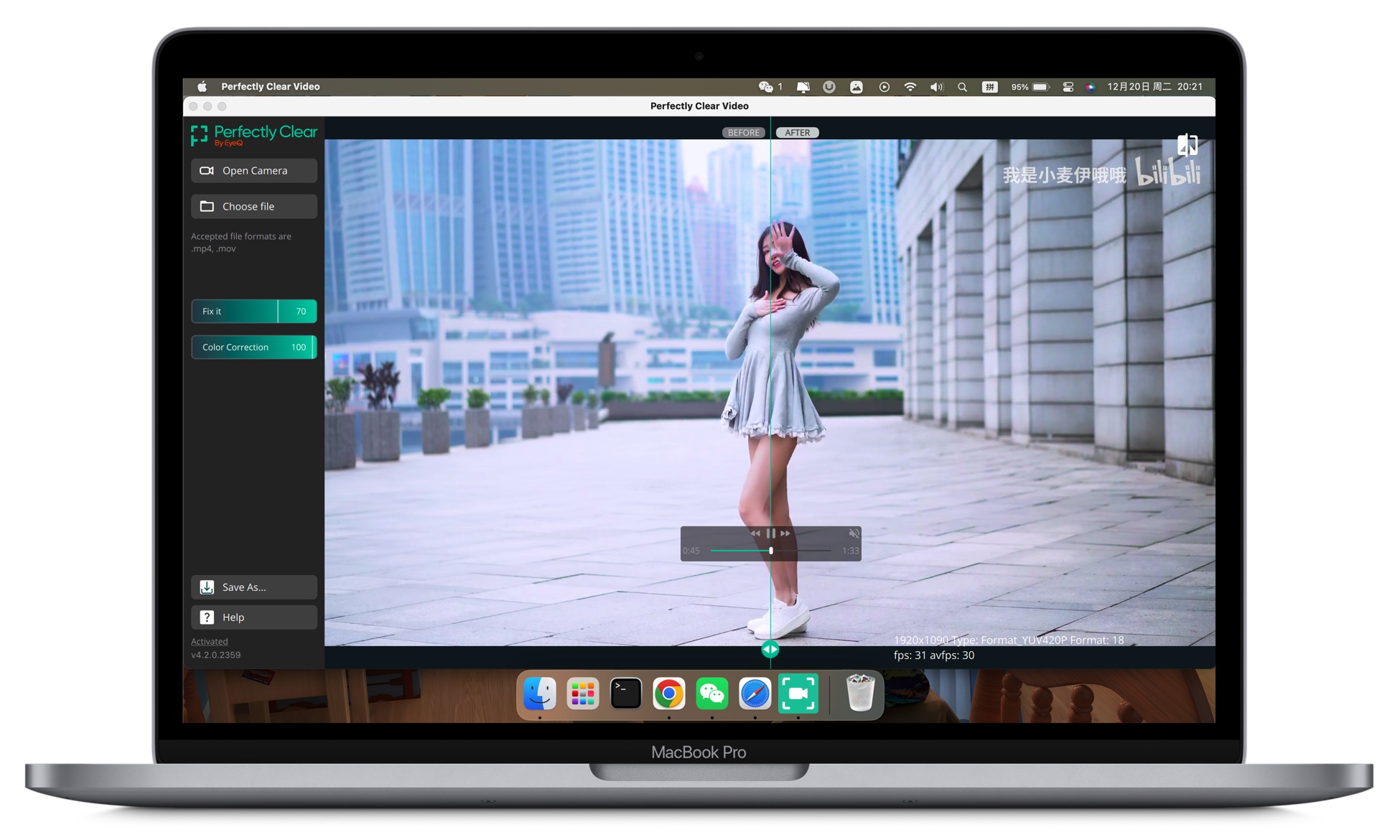The width and height of the screenshot is (1400, 840).
Task: Click the video playback timeline scrubber
Action: (x=770, y=551)
